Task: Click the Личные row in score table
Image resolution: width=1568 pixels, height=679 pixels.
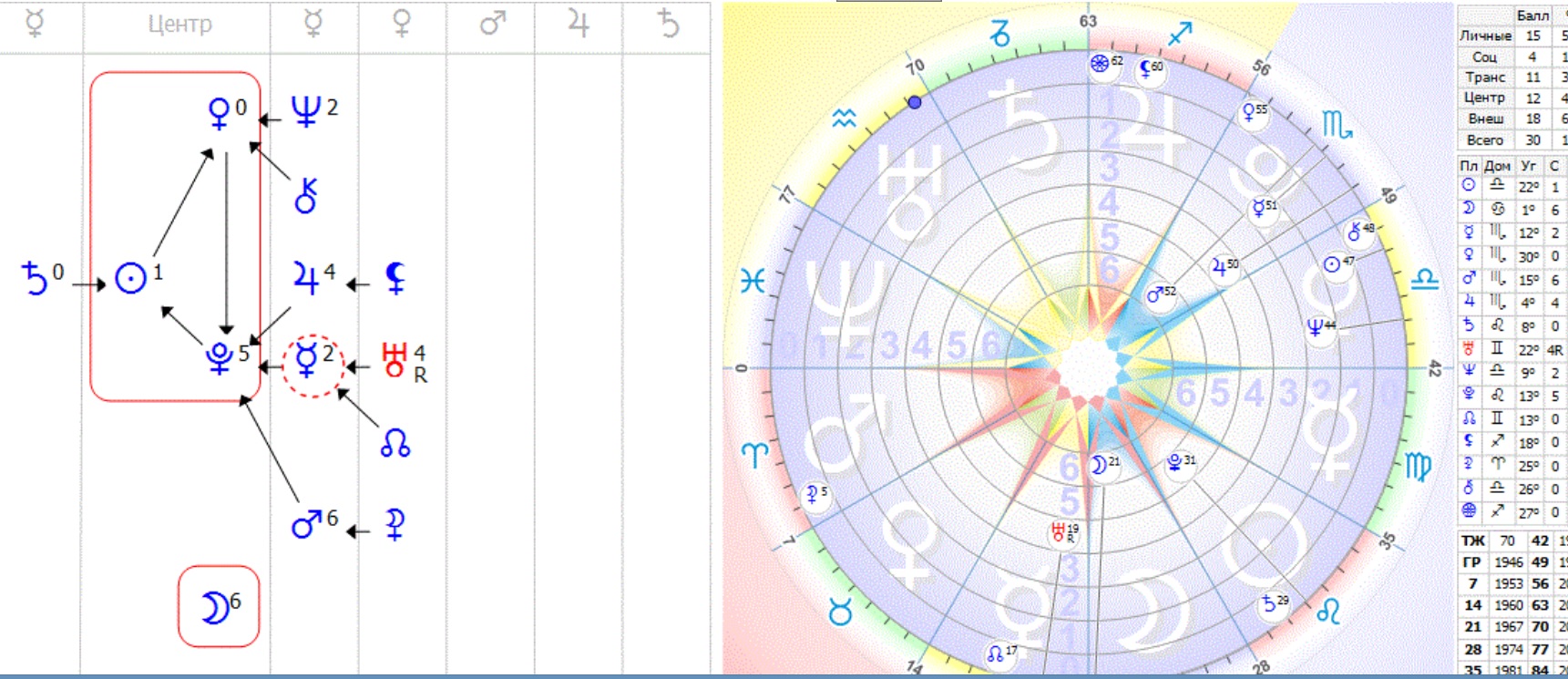Action: 1485,36
